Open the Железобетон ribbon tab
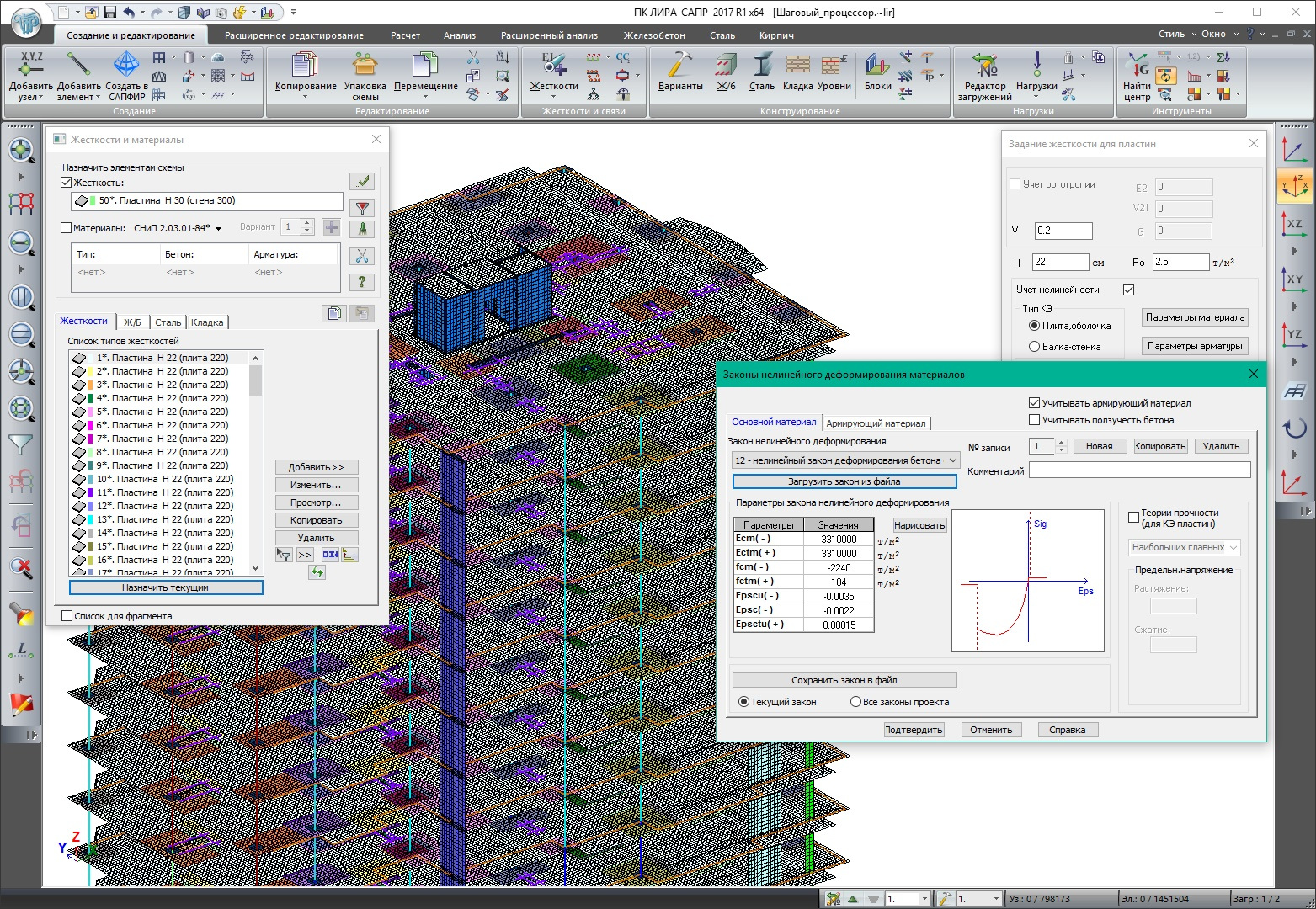 tap(653, 35)
